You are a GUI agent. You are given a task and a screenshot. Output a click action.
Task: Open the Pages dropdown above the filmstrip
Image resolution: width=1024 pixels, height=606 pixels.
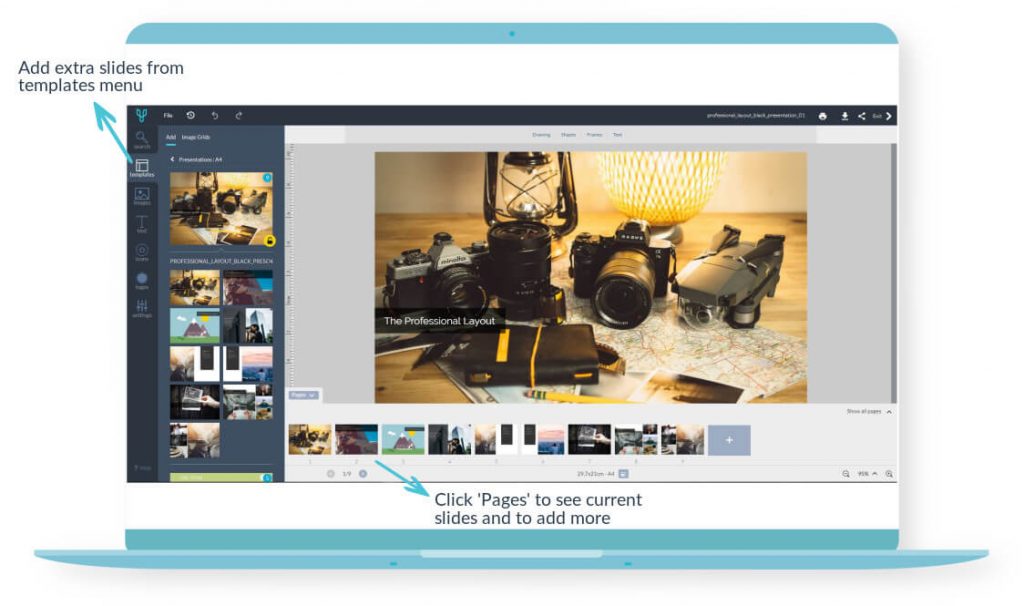click(303, 394)
